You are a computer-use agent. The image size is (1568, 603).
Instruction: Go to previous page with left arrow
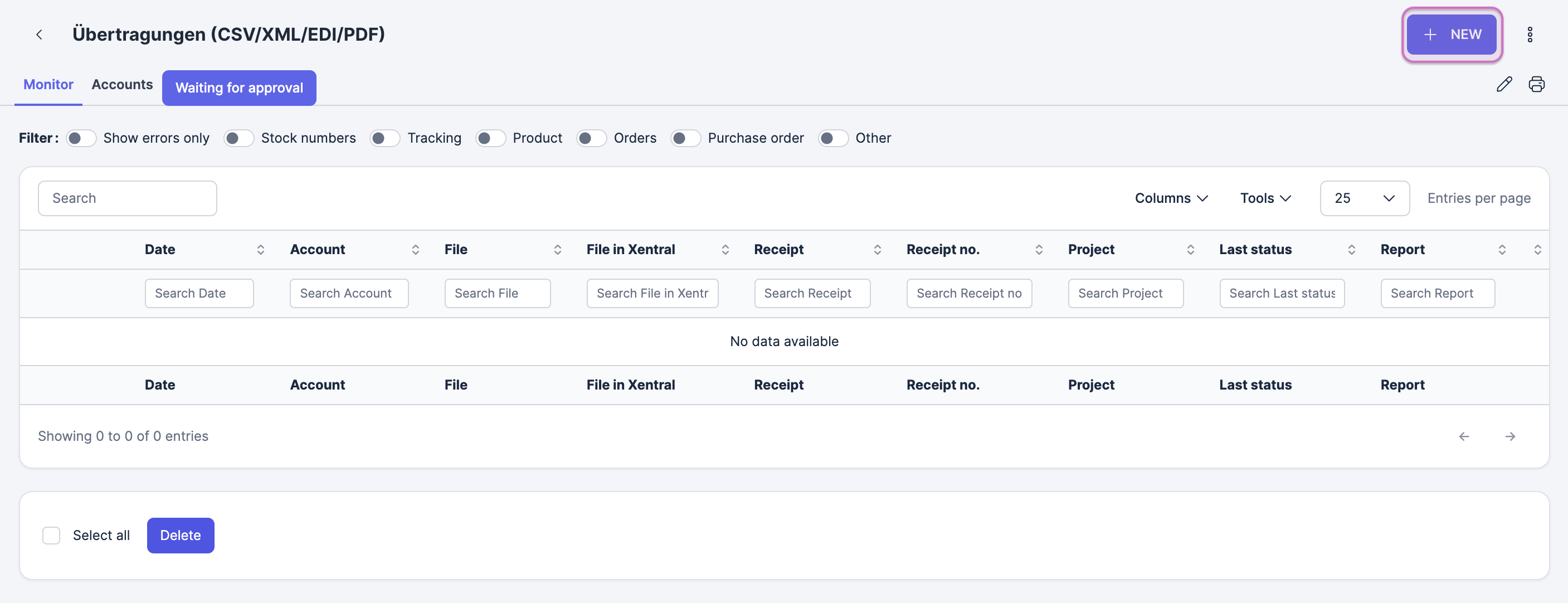[1464, 437]
